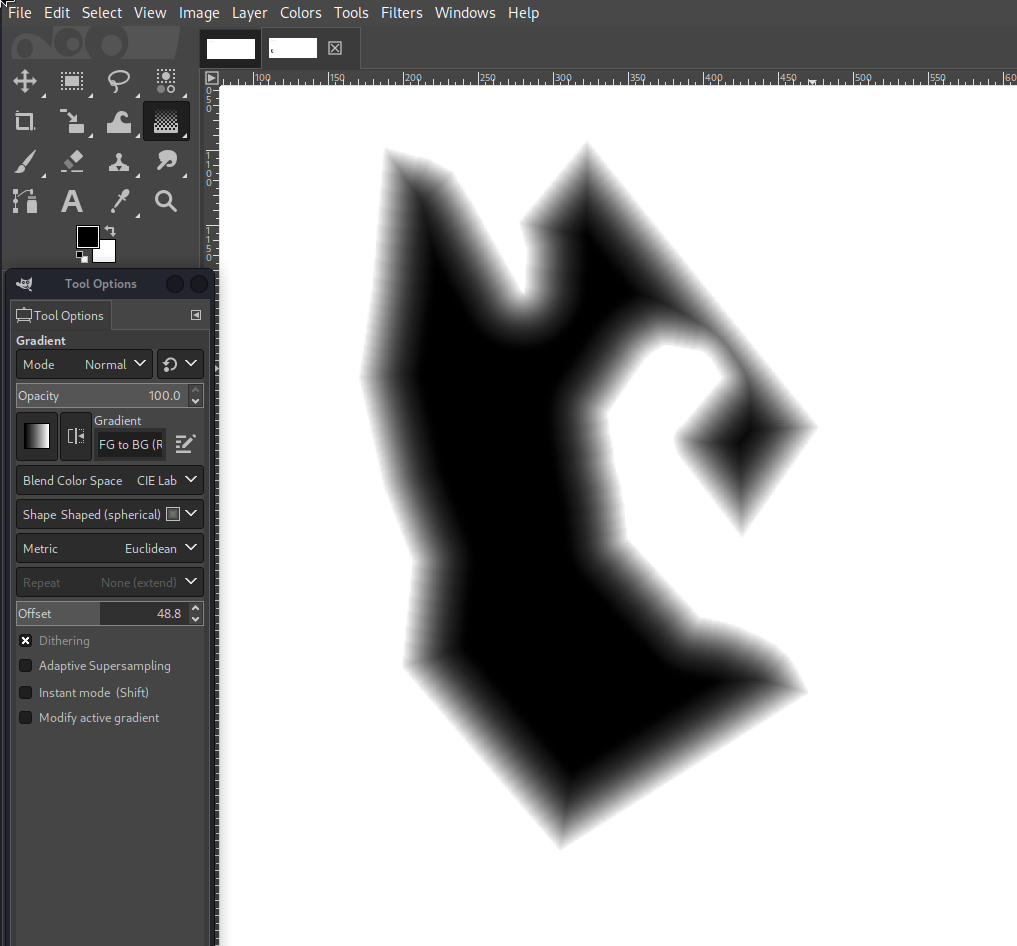Screen dimensions: 1017x946
Task: Click the reverse gradient button
Action: pos(75,436)
